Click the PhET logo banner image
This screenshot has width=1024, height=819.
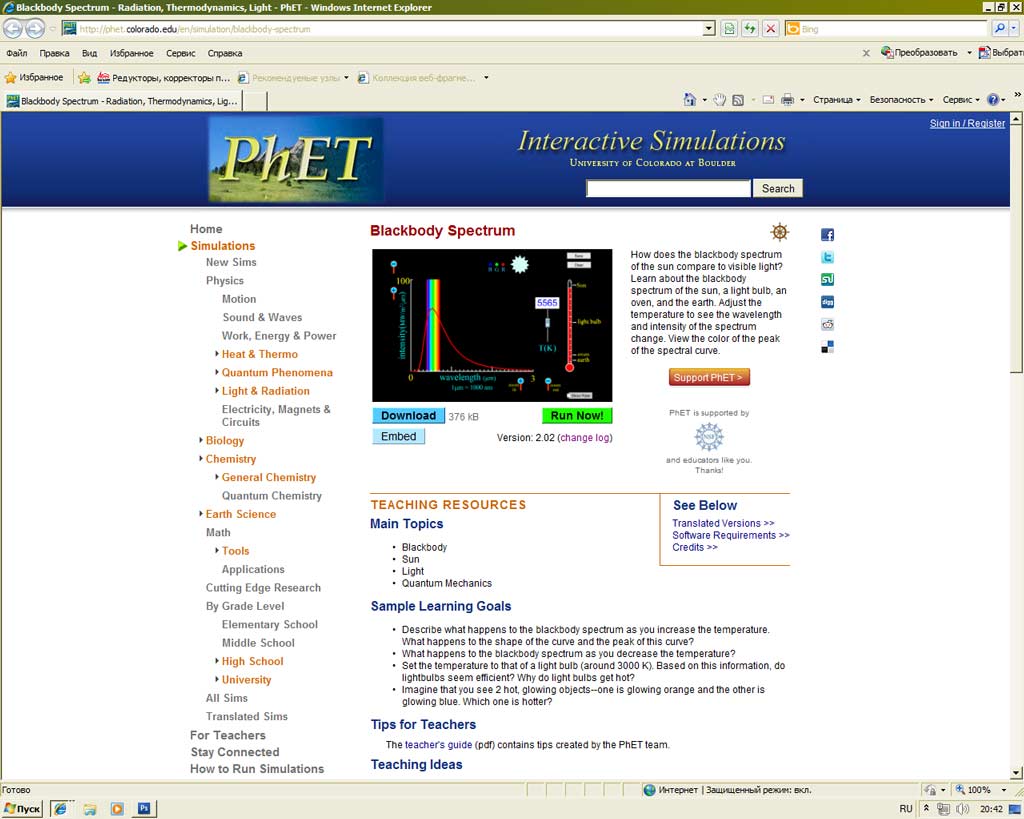296,159
